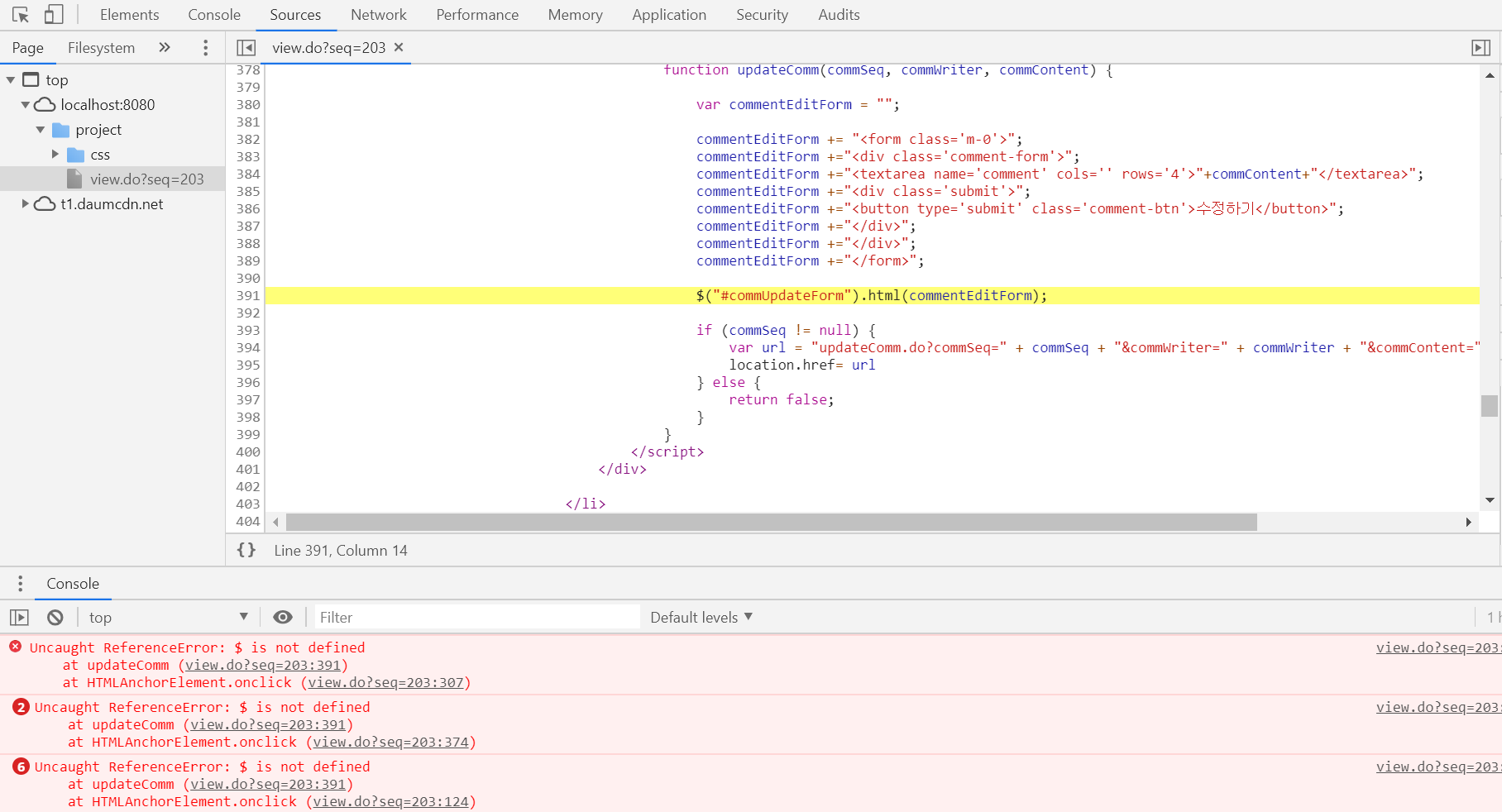Select t1.daumcdn.net domain in tree

pos(112,204)
